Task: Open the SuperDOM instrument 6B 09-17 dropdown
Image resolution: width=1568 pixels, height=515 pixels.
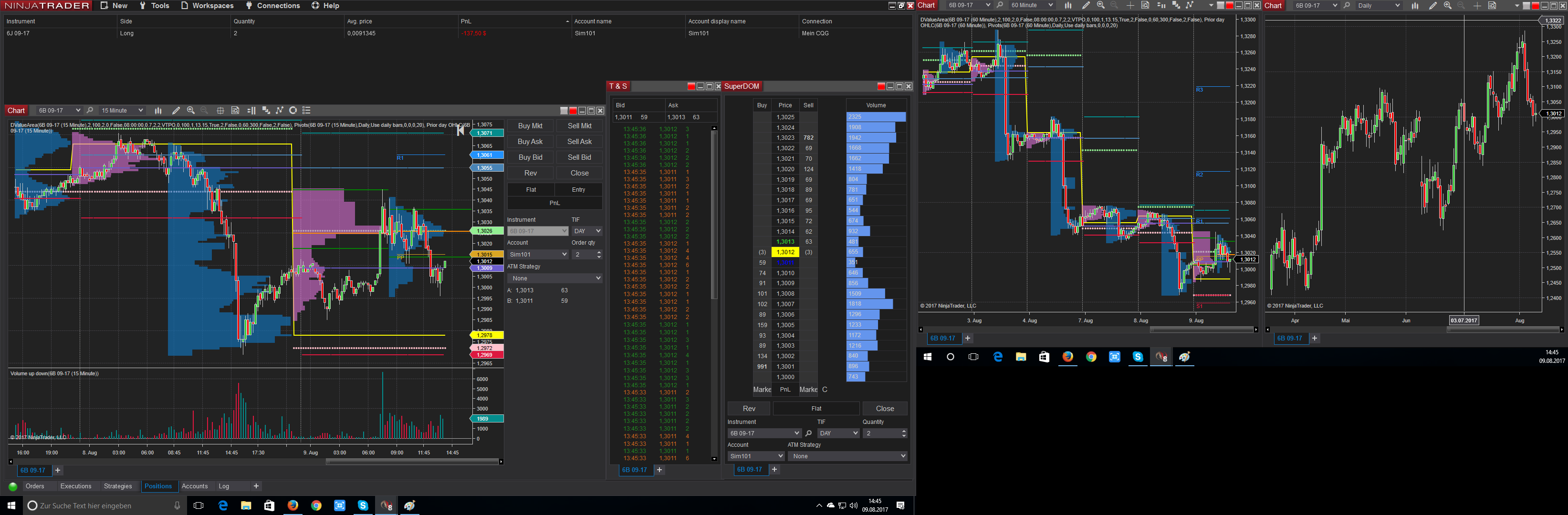Action: [764, 433]
